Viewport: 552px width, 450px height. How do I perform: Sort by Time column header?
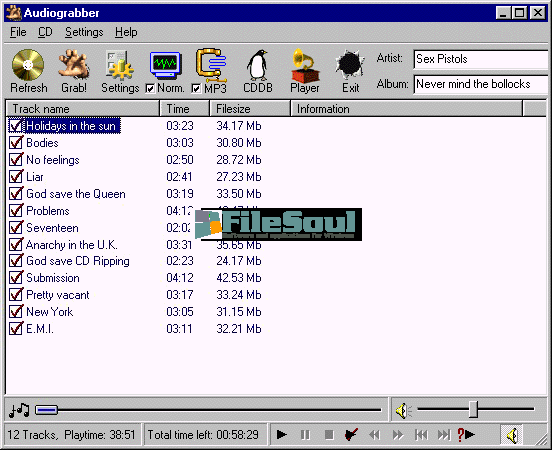click(185, 109)
